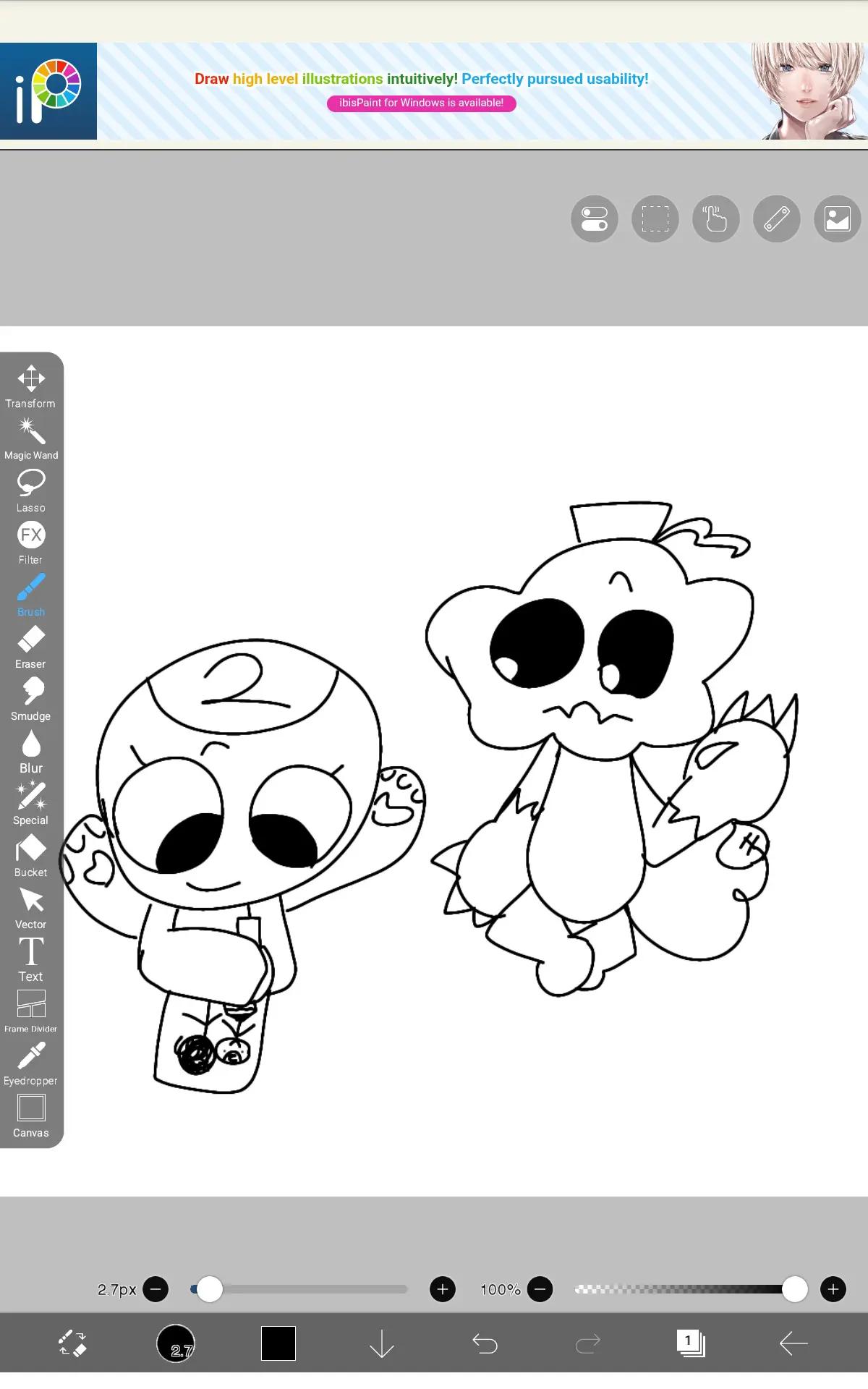Open the layers panel showing 1

coord(691,1343)
